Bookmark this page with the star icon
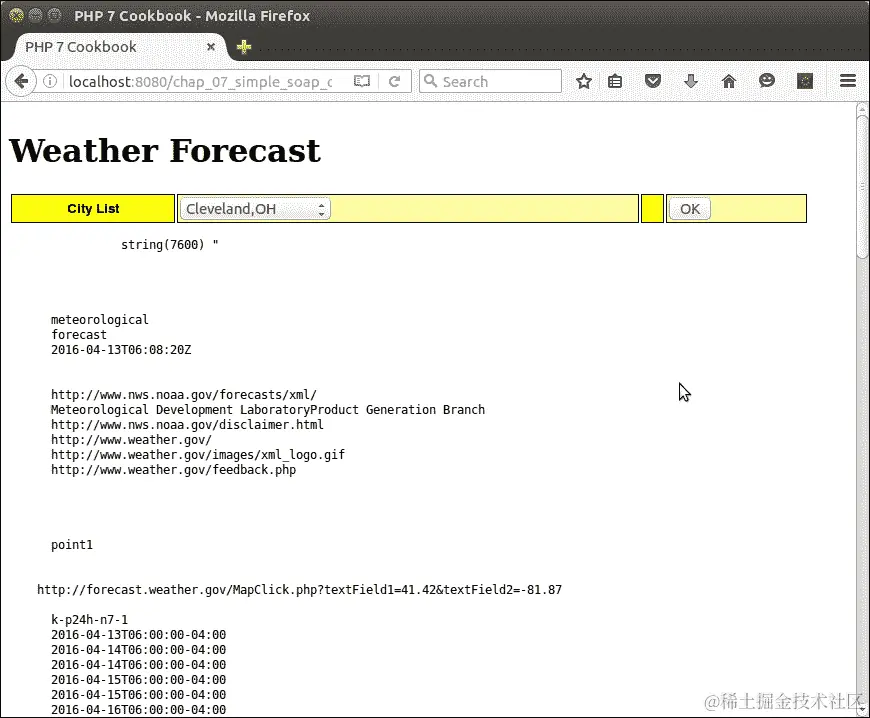870x718 pixels. [583, 82]
